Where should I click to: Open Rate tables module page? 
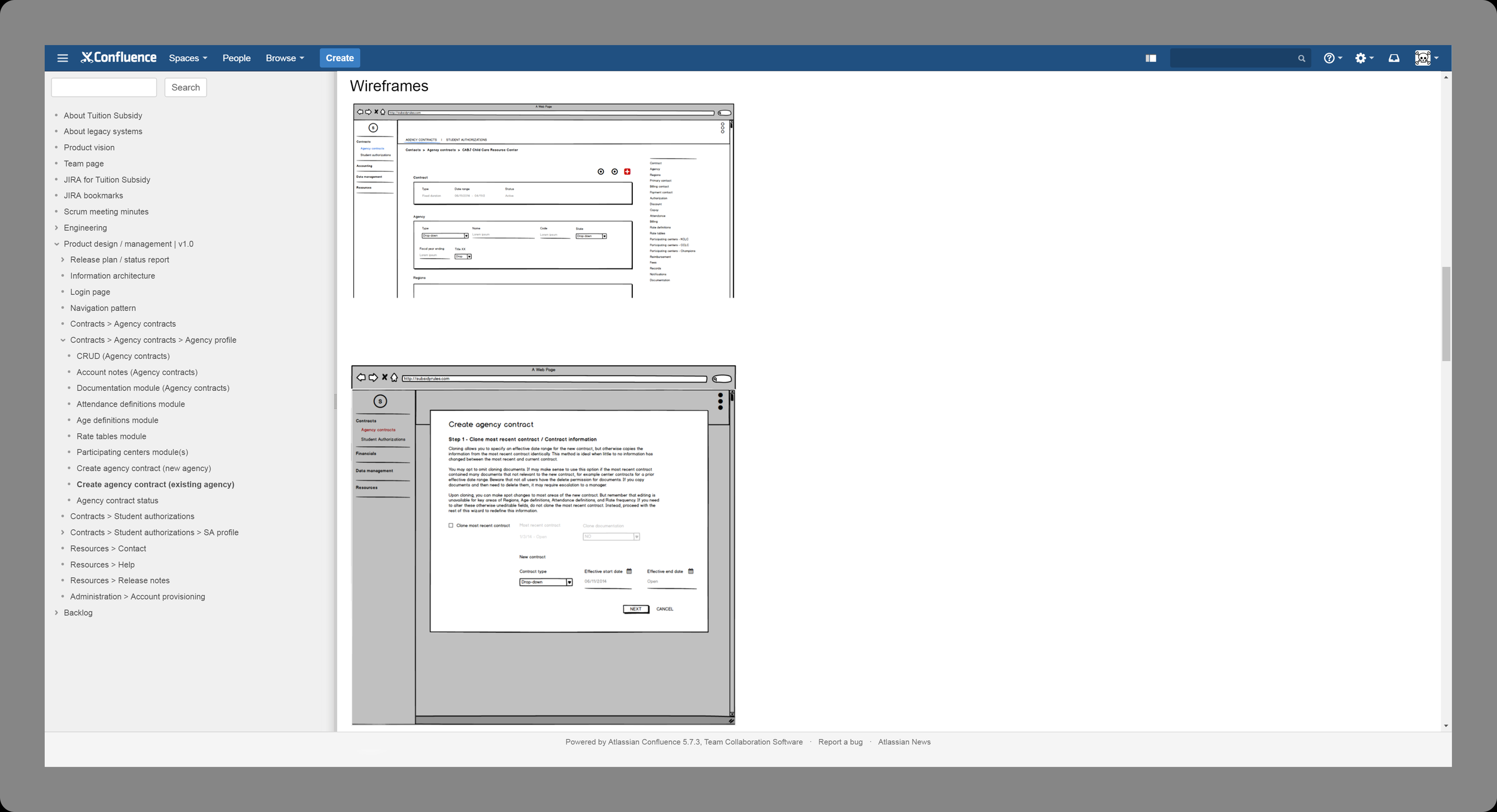[111, 437]
